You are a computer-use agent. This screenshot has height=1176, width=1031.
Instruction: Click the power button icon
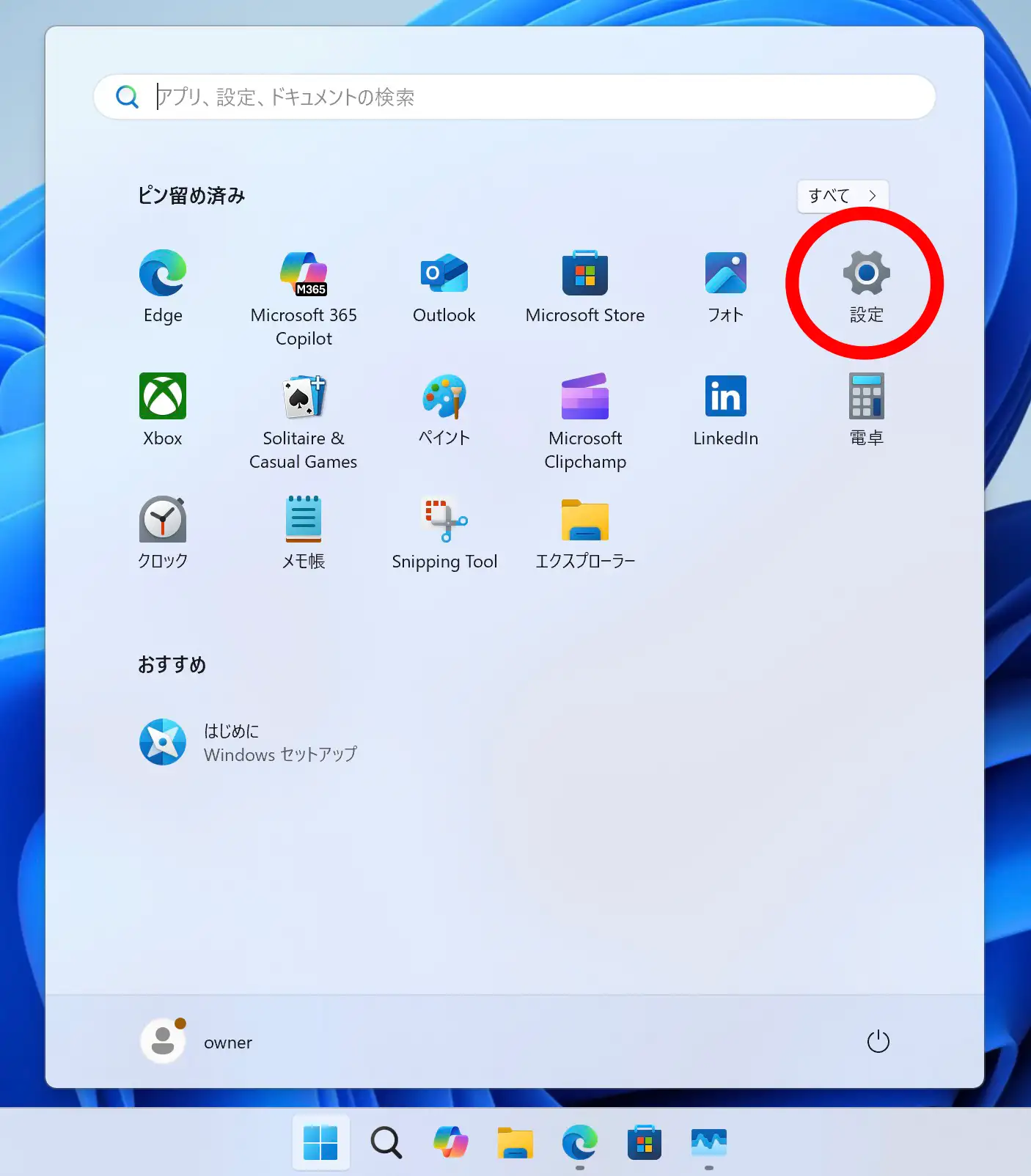pyautogui.click(x=878, y=1042)
